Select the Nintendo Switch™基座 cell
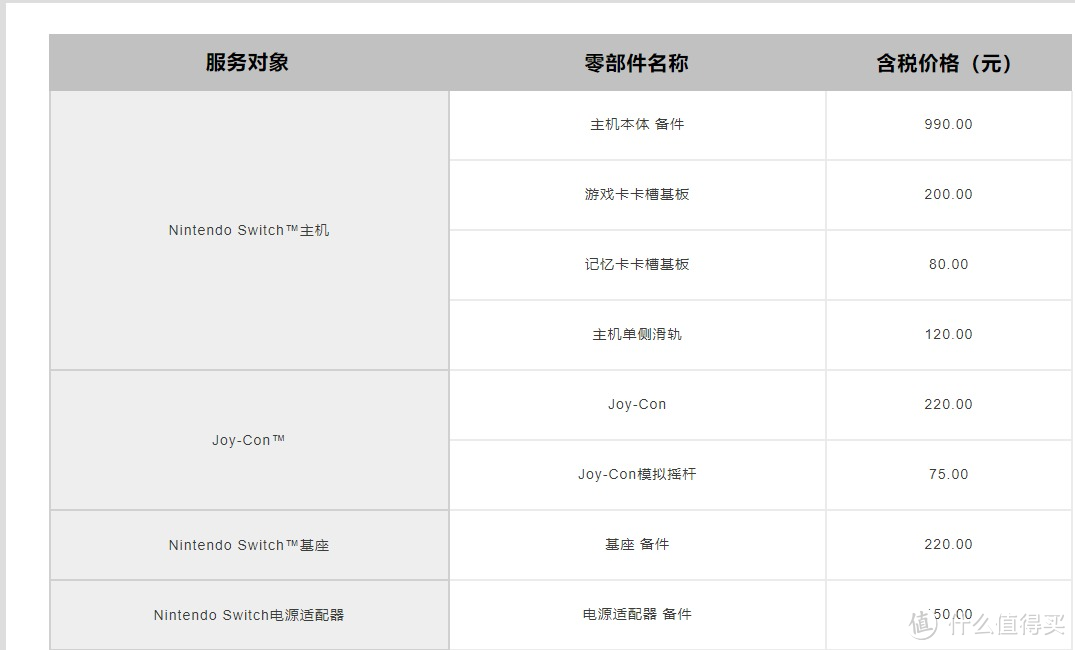The height and width of the screenshot is (650, 1075). (x=249, y=545)
